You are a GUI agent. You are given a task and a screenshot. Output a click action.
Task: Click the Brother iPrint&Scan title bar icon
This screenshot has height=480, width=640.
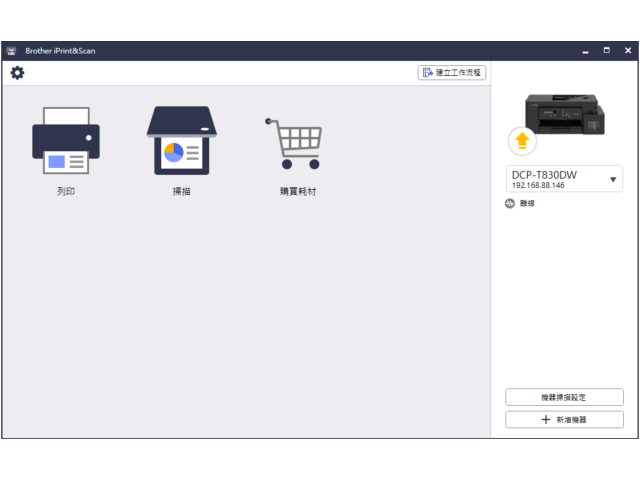[11, 51]
